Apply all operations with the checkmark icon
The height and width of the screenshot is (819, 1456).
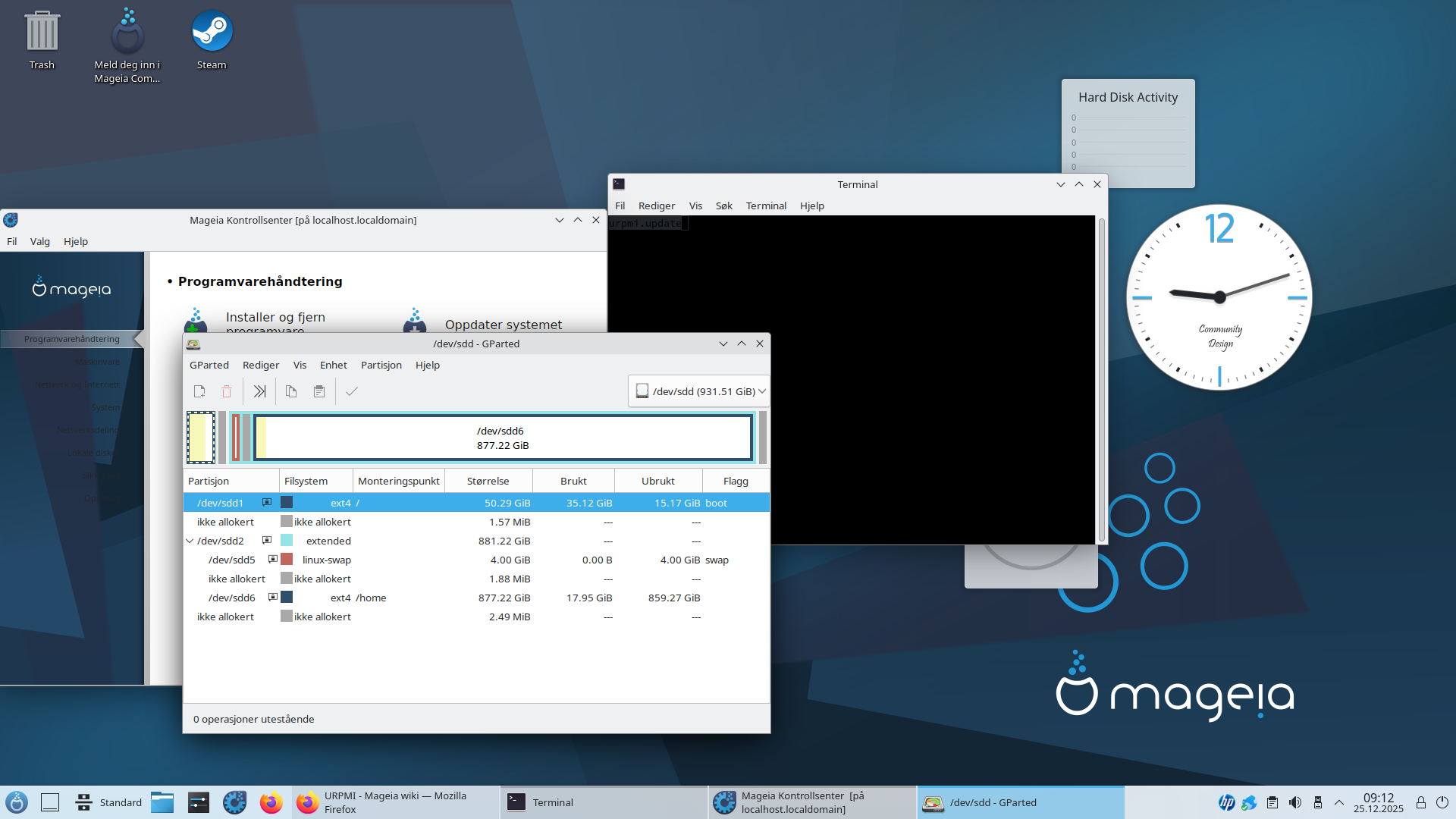pos(351,391)
